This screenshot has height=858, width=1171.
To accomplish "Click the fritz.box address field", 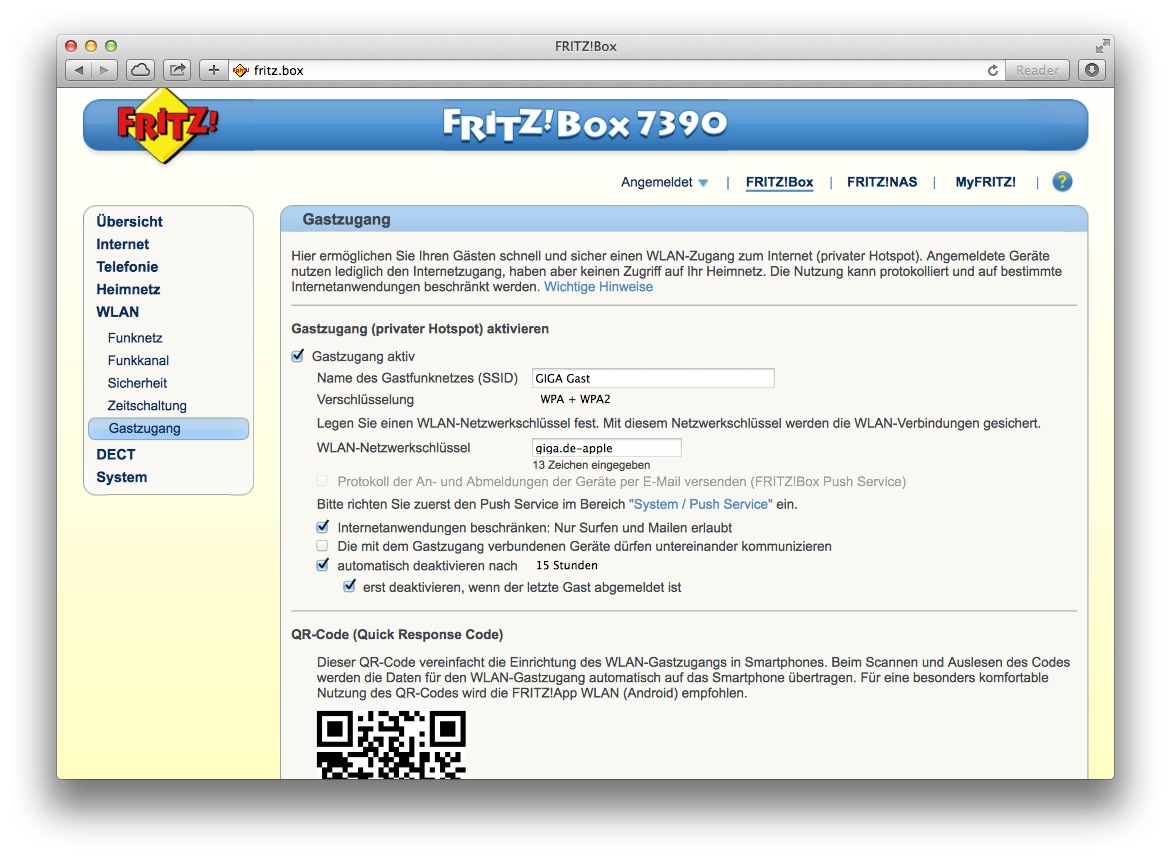I will (x=617, y=70).
